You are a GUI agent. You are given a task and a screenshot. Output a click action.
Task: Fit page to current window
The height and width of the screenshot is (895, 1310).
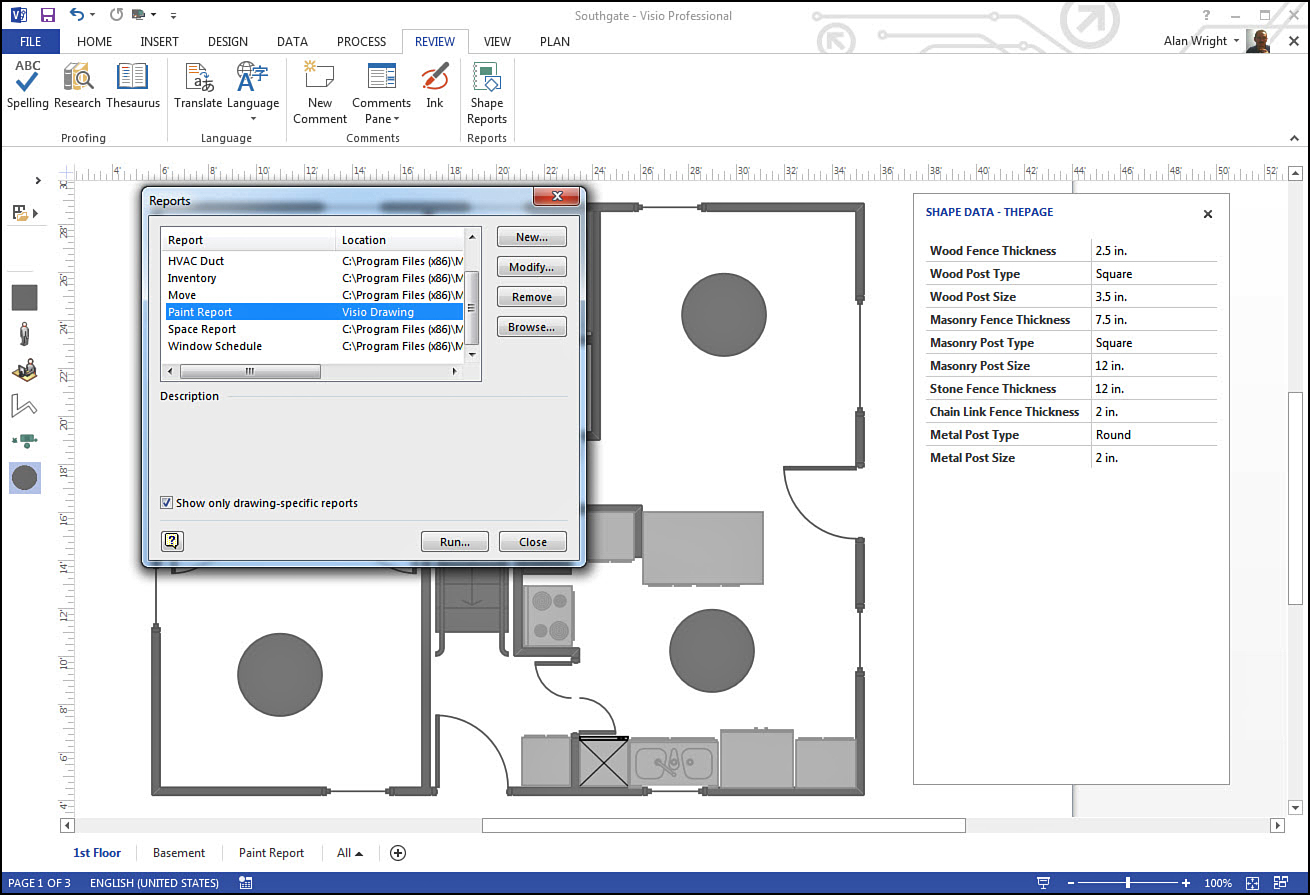pyautogui.click(x=1252, y=883)
